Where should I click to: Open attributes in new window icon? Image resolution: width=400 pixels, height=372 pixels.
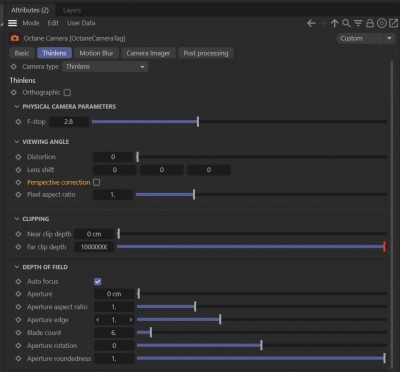393,23
